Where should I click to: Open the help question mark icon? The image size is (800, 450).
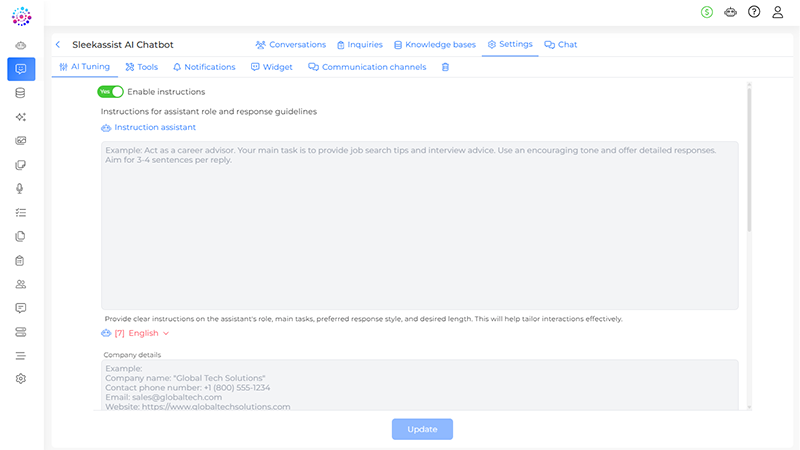tap(754, 12)
